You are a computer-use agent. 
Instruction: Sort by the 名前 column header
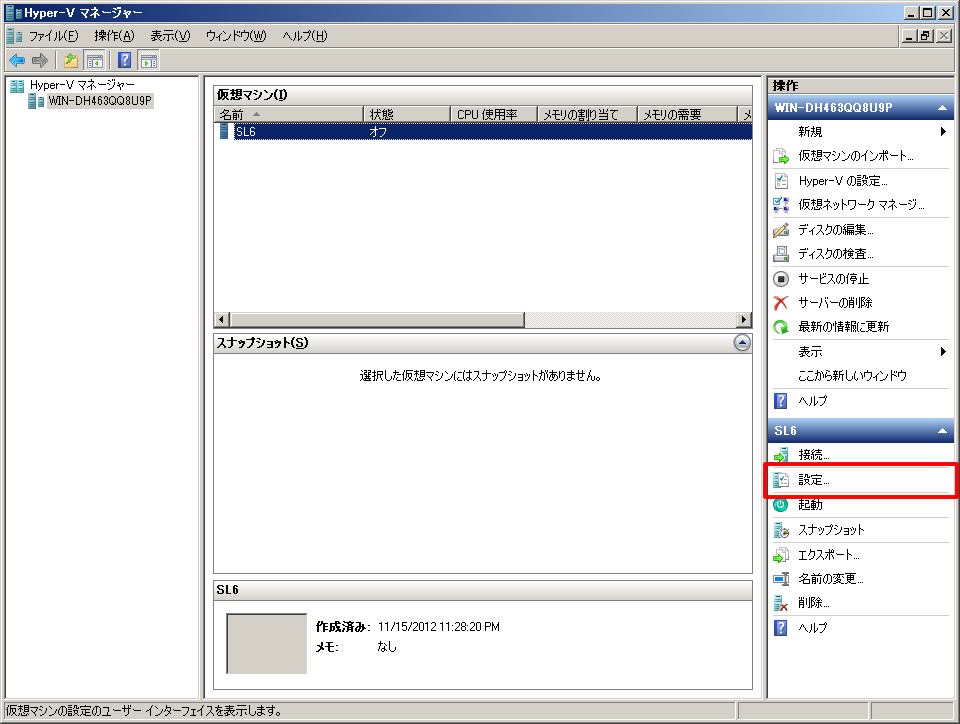click(x=288, y=114)
